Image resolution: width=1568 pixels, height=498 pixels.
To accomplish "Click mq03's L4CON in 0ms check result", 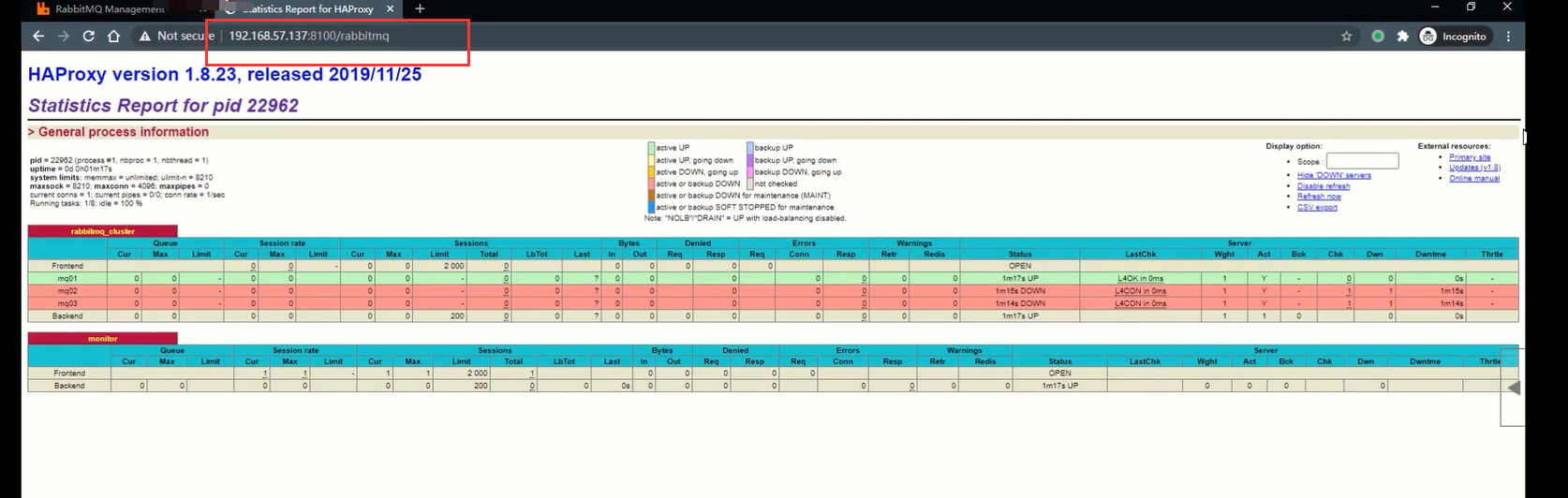I will pos(1140,303).
